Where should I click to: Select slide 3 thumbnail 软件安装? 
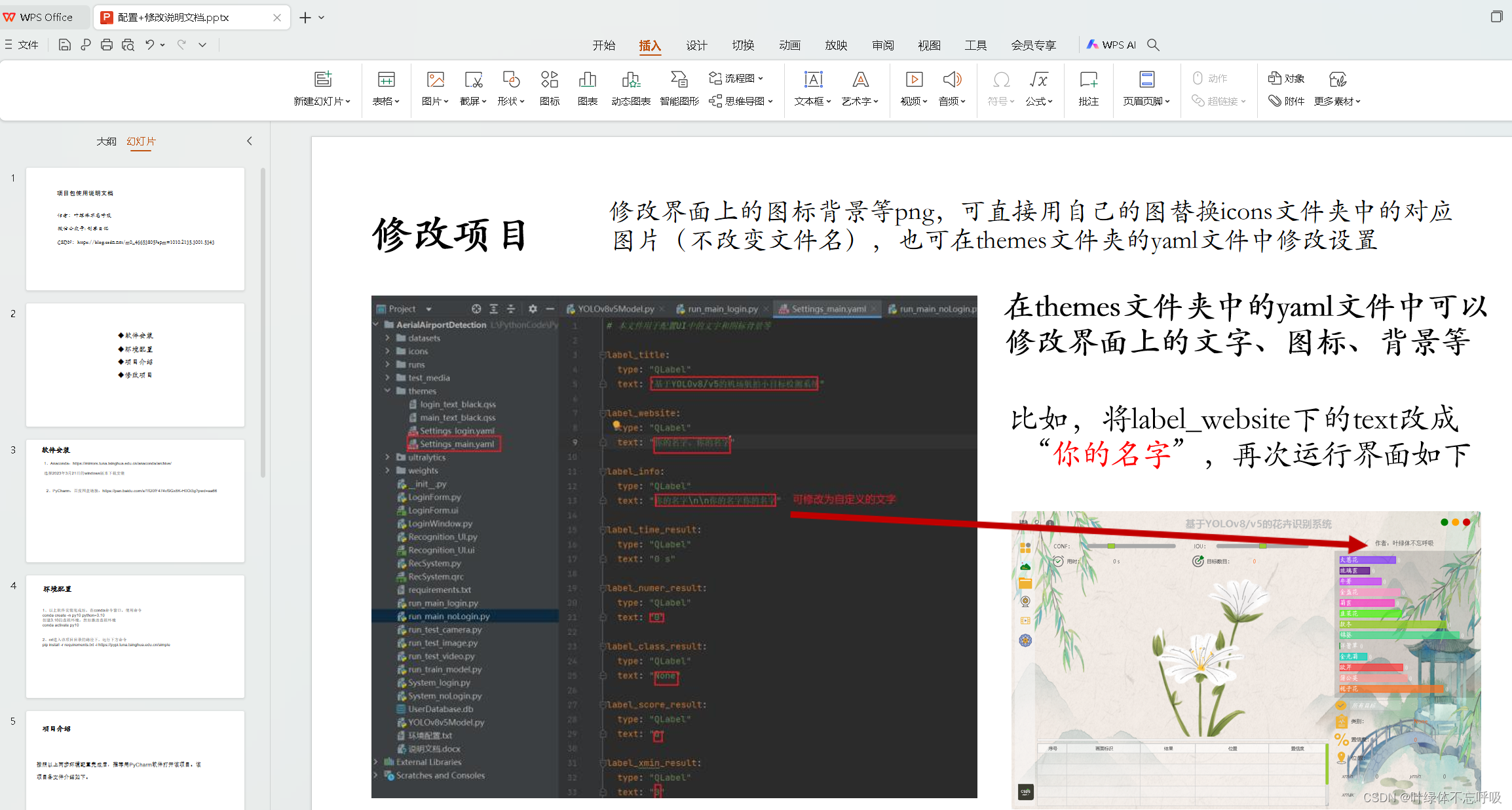(x=135, y=501)
